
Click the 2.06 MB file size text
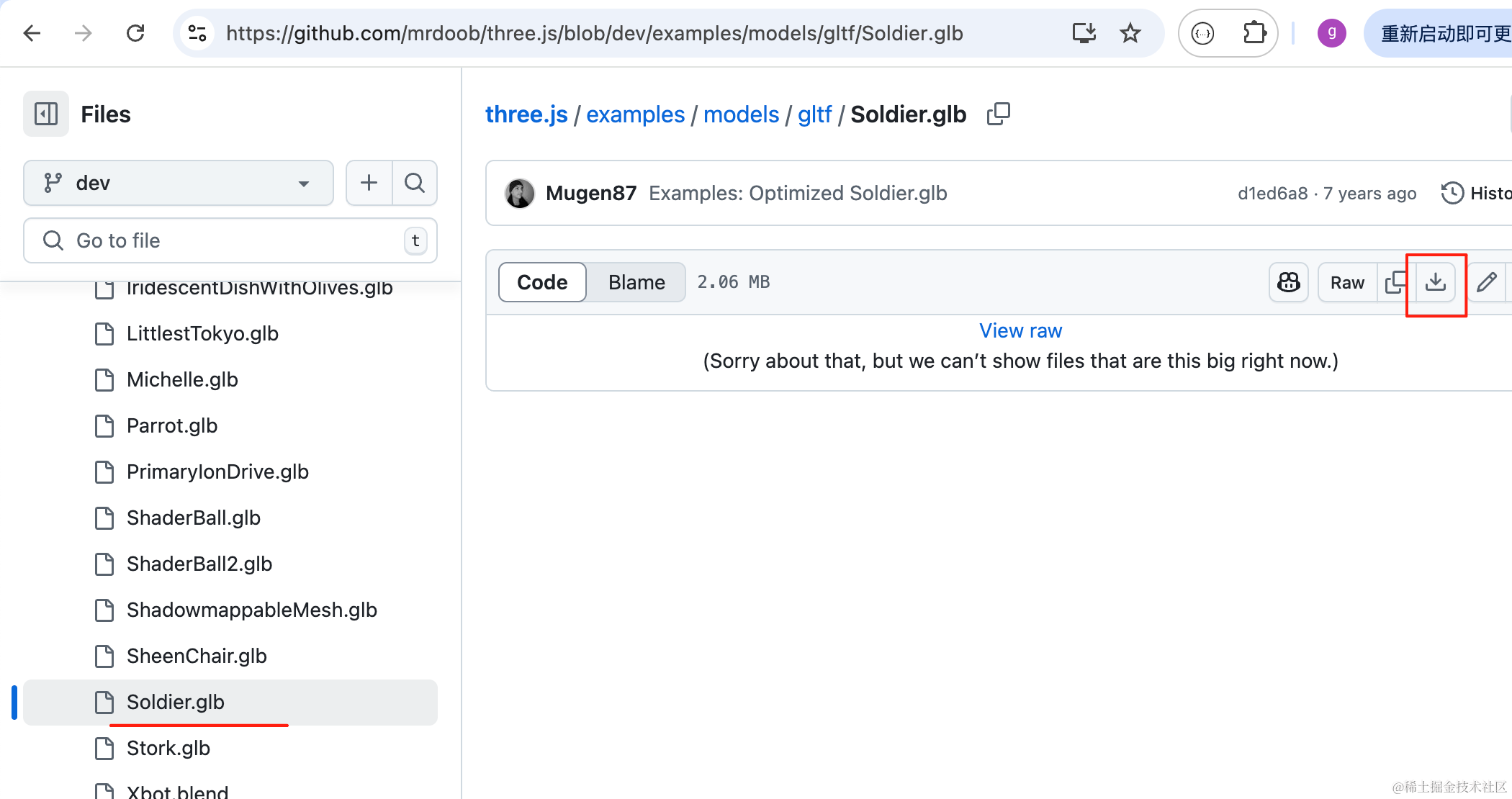click(733, 282)
